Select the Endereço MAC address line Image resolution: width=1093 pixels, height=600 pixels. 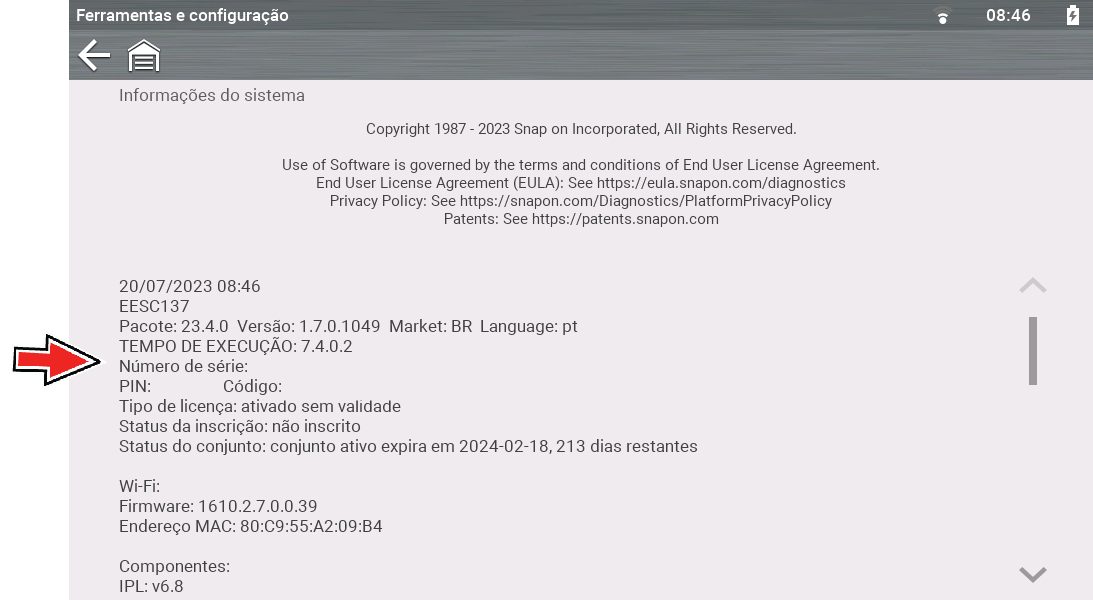251,526
